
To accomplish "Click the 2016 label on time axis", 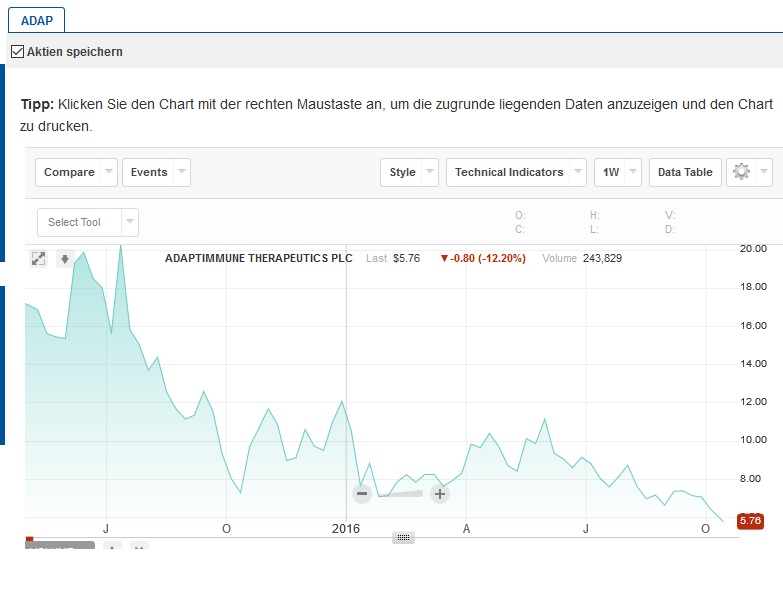I will pos(345,528).
